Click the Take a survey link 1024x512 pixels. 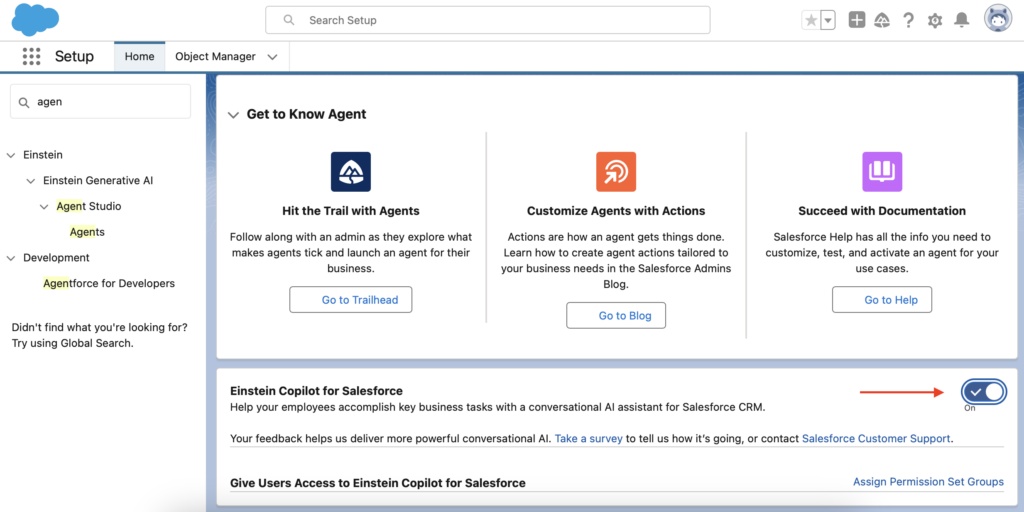click(588, 438)
